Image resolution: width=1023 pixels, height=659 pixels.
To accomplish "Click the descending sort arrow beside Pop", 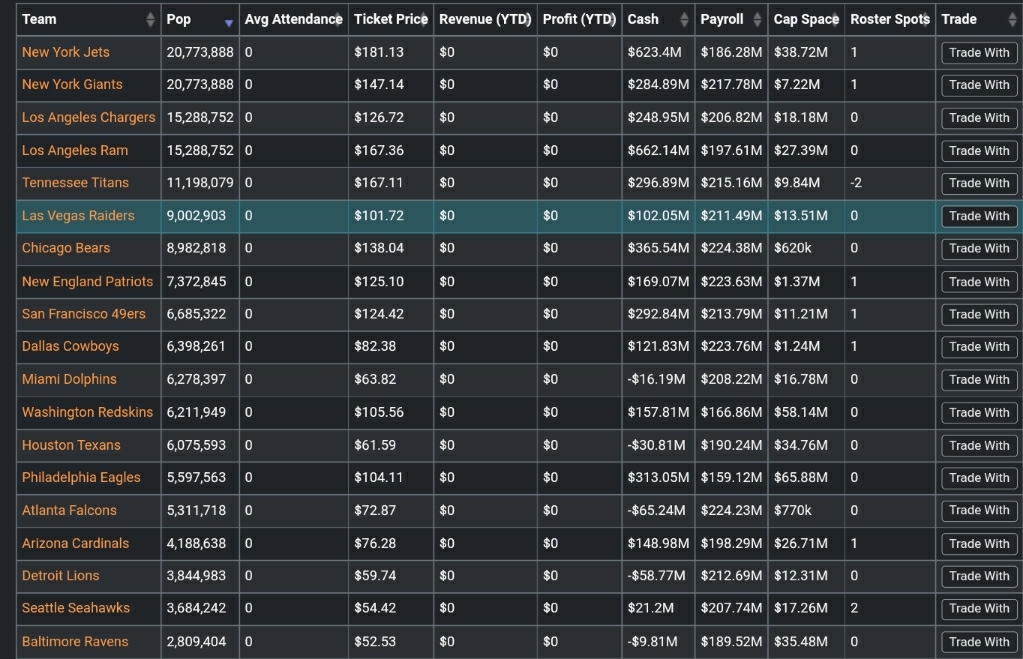I will pos(229,21).
